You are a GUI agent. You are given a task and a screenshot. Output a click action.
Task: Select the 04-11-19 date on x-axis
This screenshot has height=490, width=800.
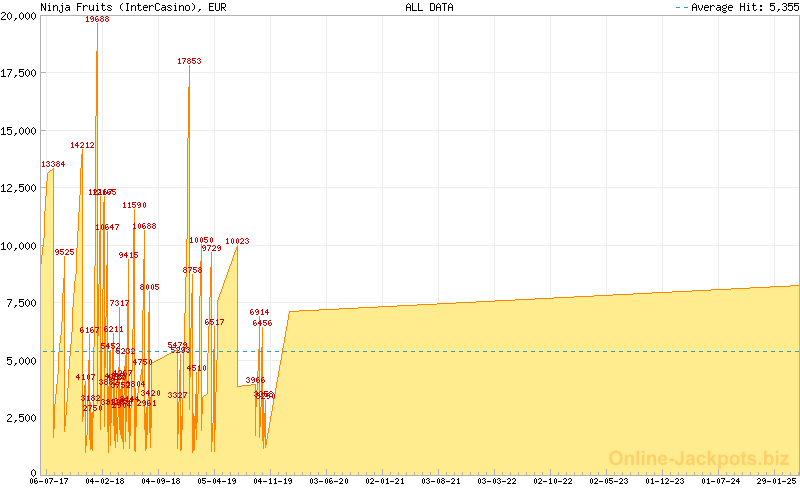273,481
